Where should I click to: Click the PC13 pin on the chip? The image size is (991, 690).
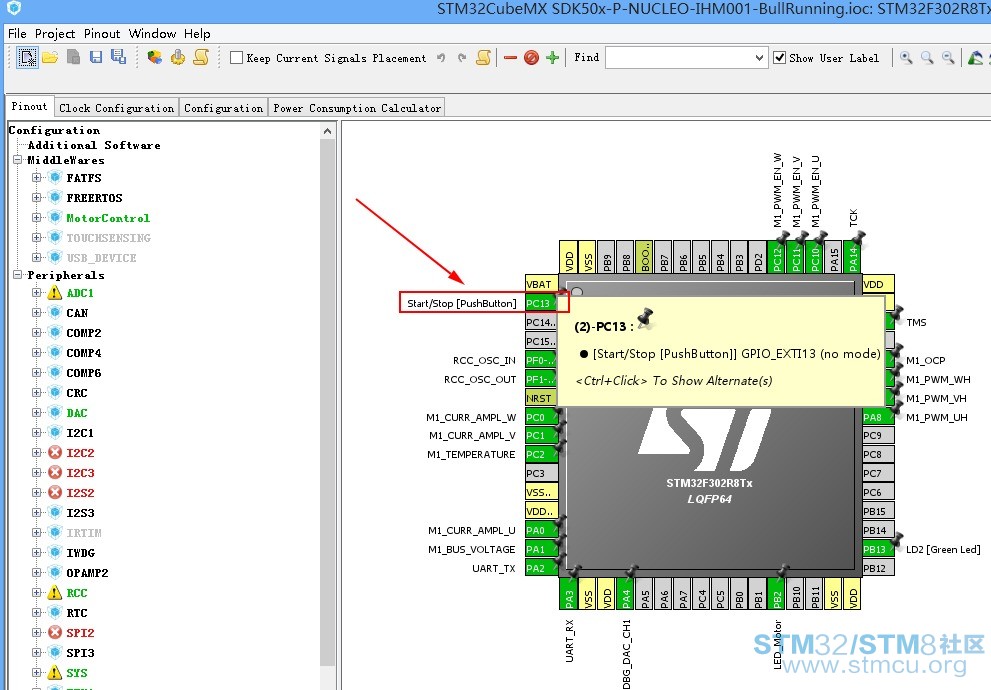point(540,303)
